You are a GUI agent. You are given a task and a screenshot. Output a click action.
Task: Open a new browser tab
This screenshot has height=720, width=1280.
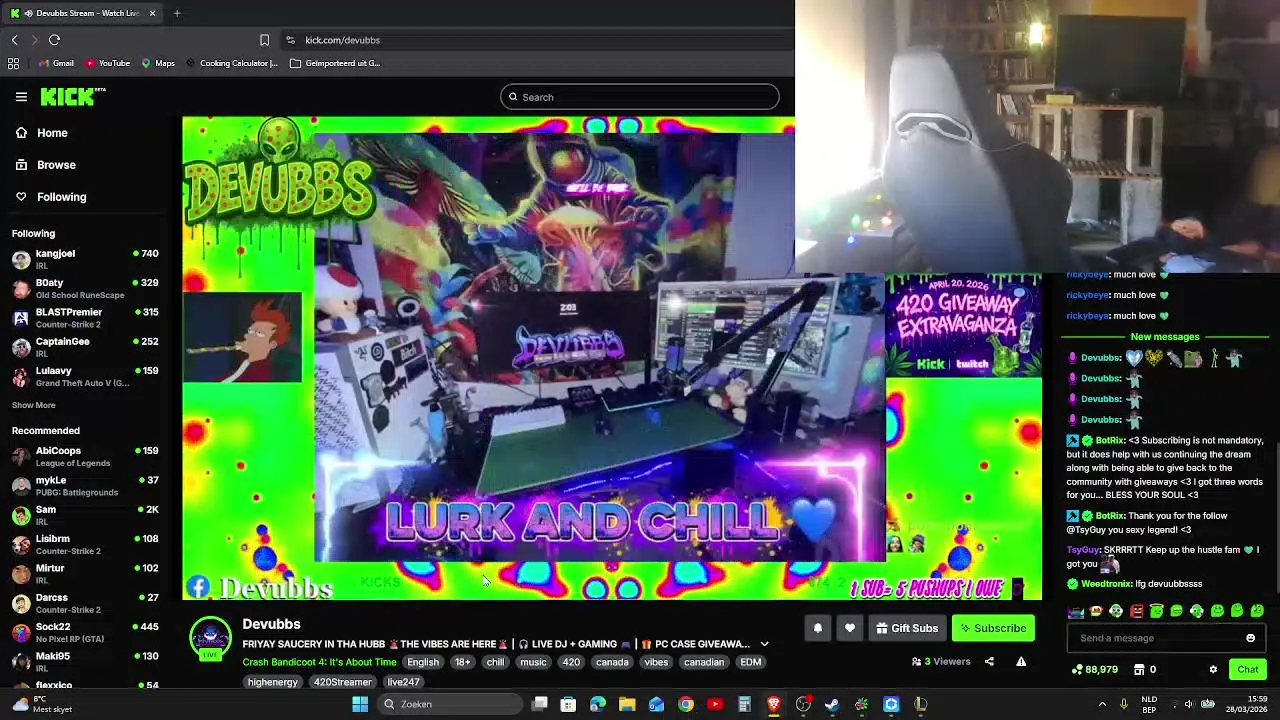pos(177,13)
